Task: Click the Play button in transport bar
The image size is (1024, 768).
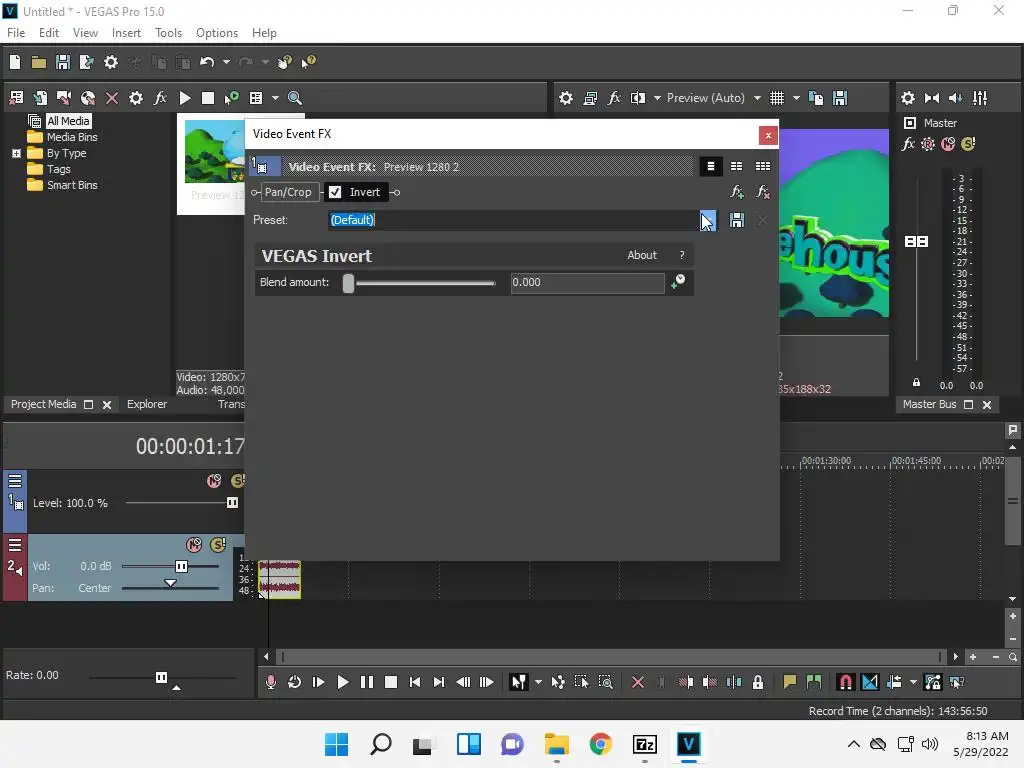Action: [x=342, y=682]
